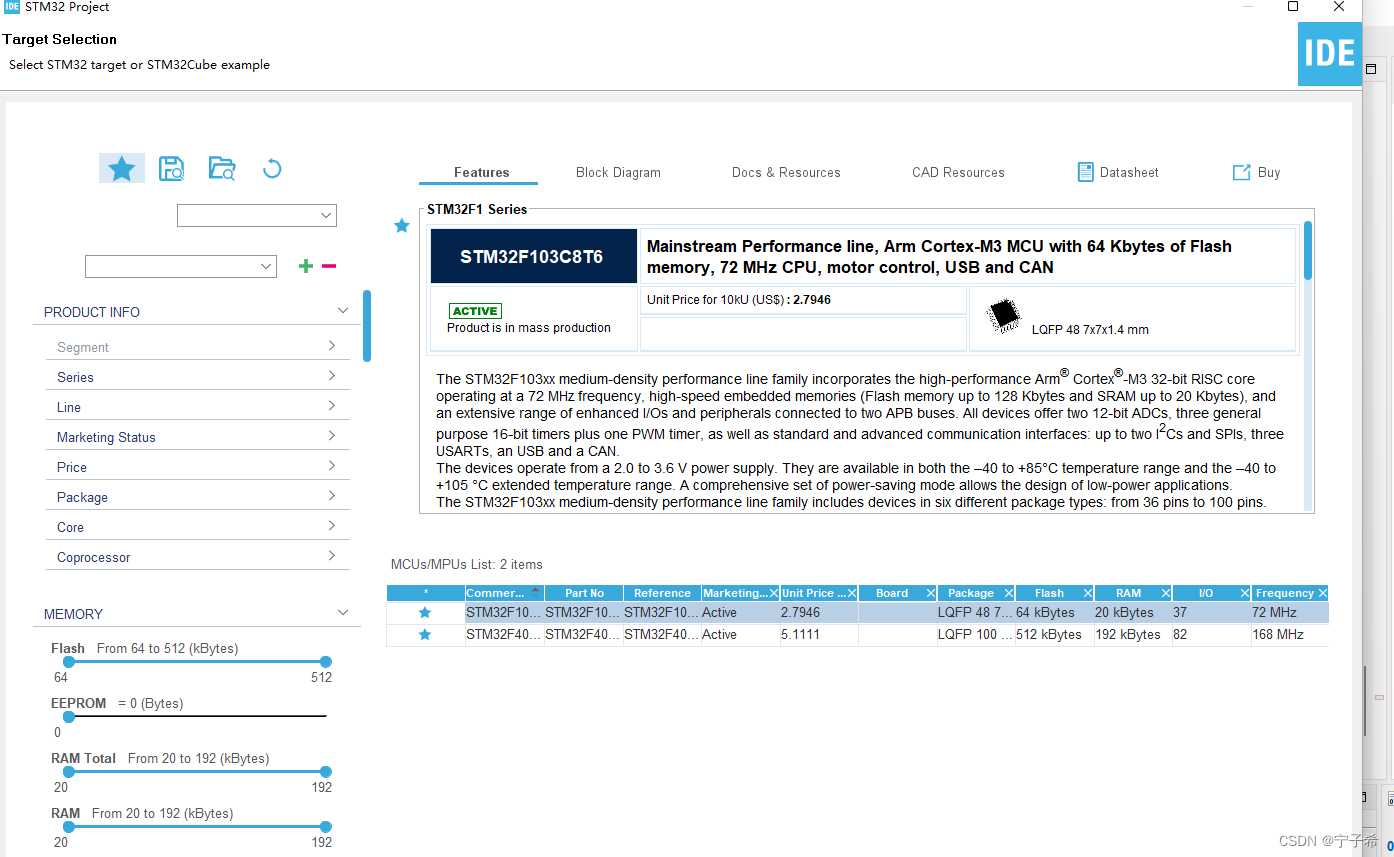Click the pink minus remove icon
Viewport: 1394px width, 857px height.
point(329,266)
